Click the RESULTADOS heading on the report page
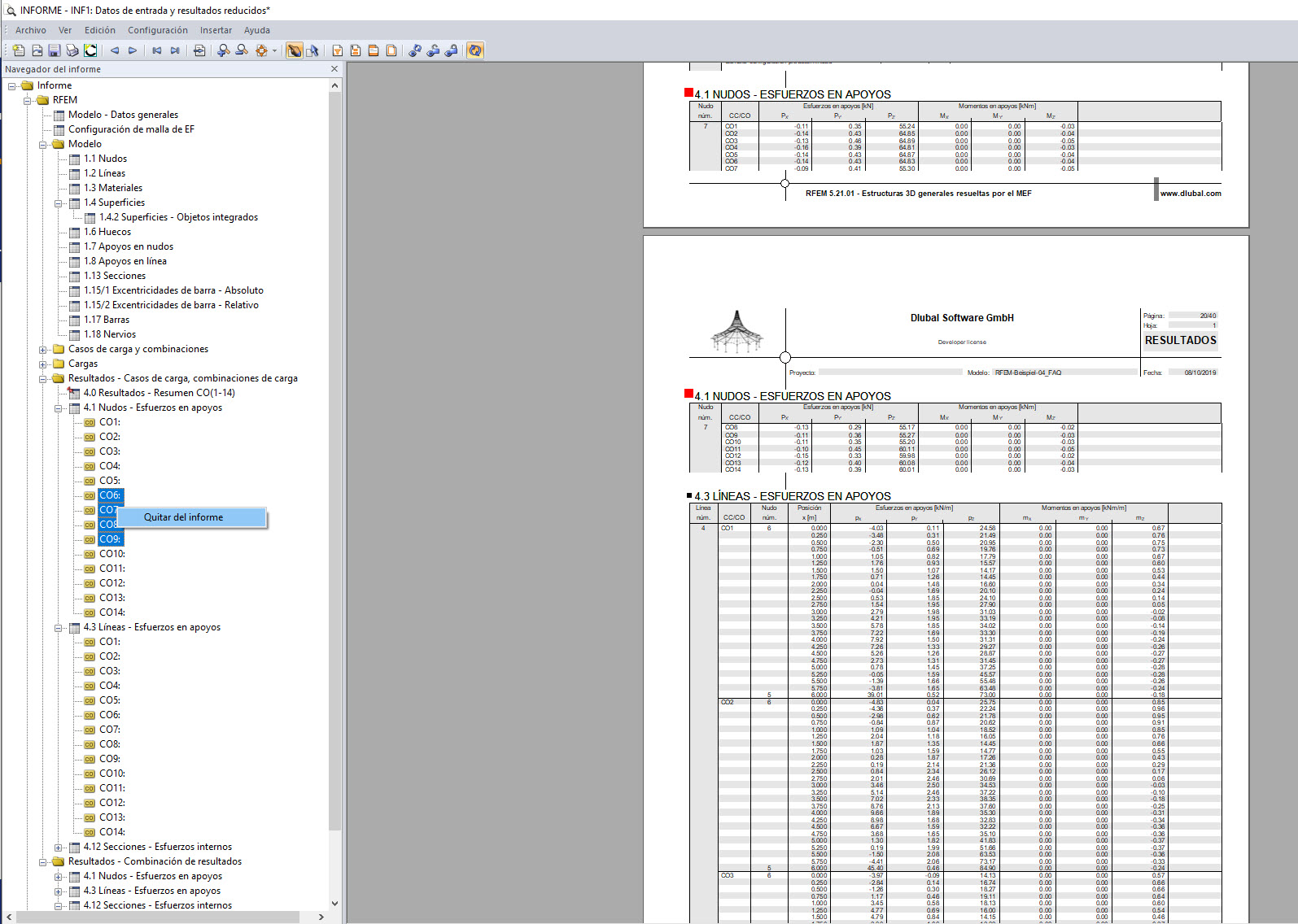The image size is (1298, 924). click(x=1180, y=341)
